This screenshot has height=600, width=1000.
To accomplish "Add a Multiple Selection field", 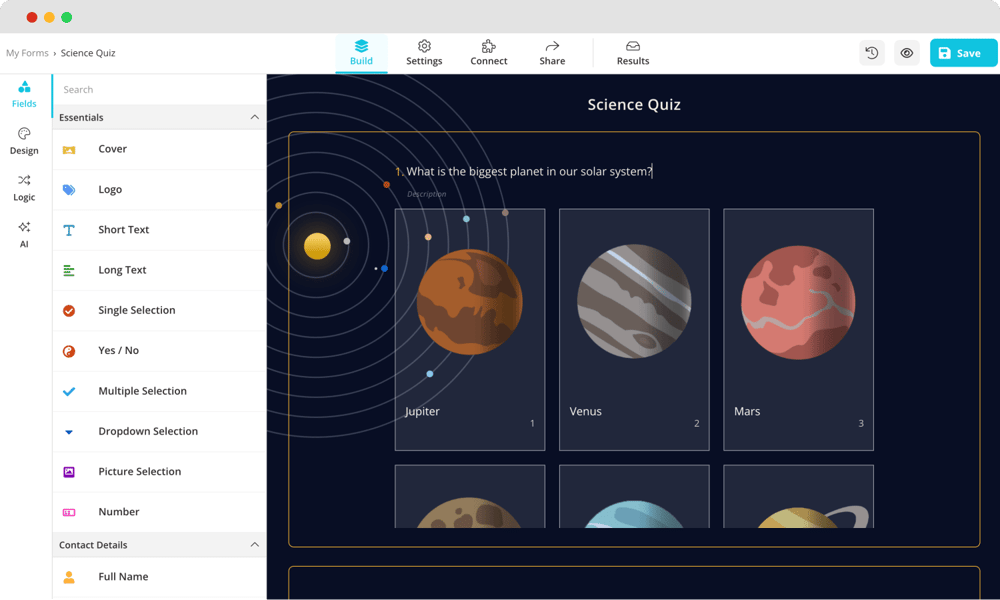I will tap(142, 391).
